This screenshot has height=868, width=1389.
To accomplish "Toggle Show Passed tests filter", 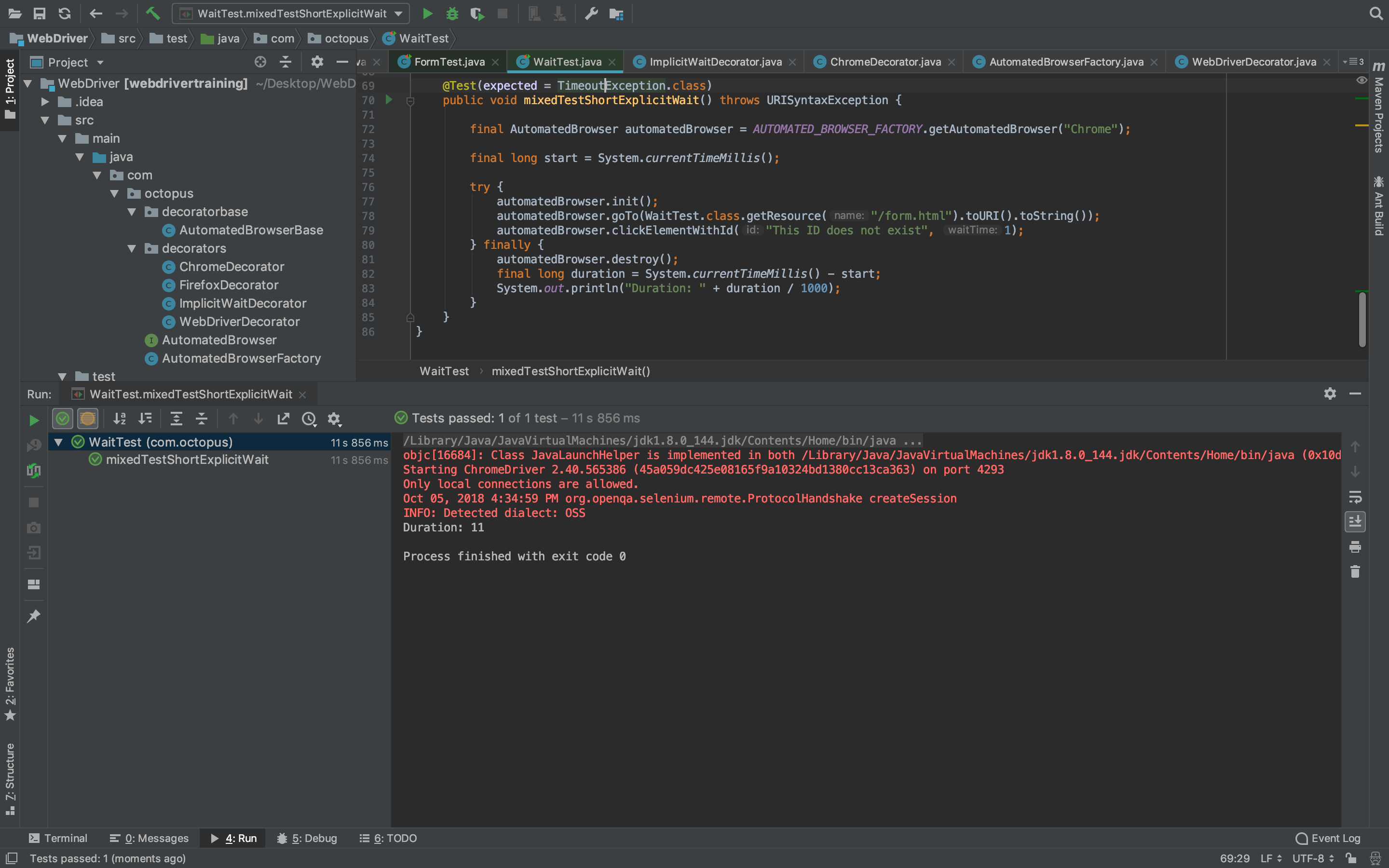I will tap(63, 419).
